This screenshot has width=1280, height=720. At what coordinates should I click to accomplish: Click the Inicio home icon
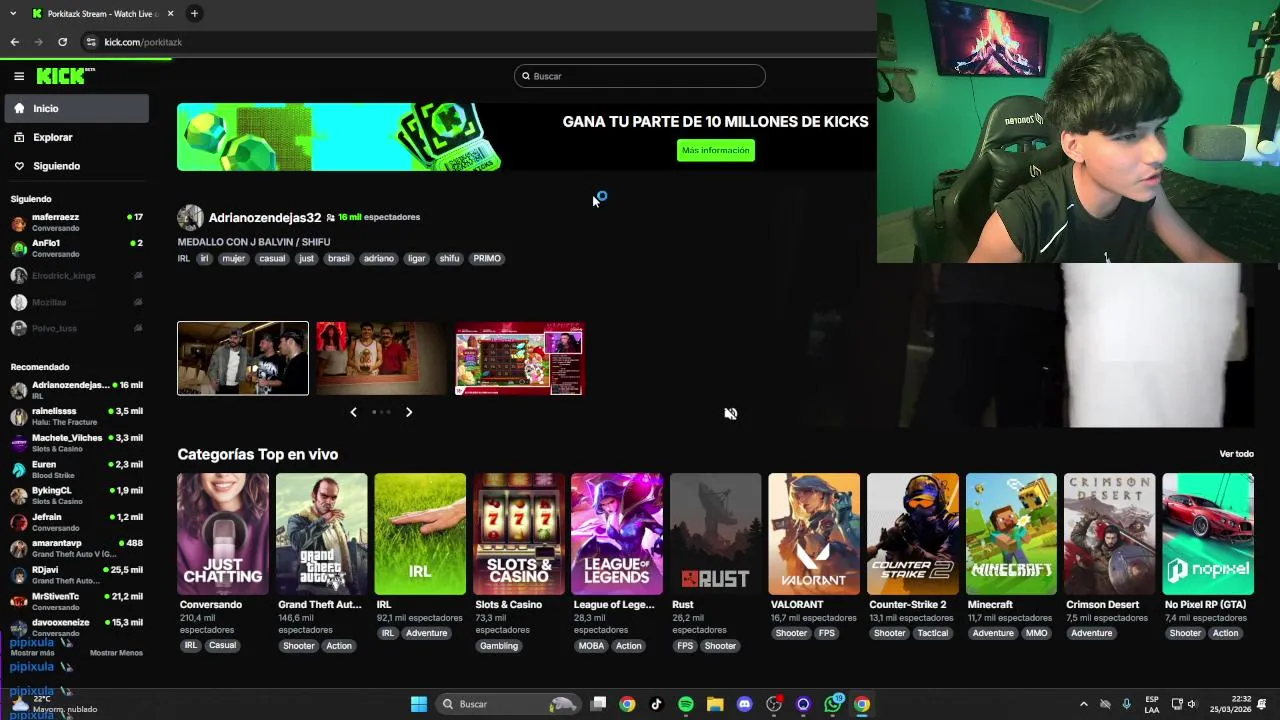(x=19, y=108)
